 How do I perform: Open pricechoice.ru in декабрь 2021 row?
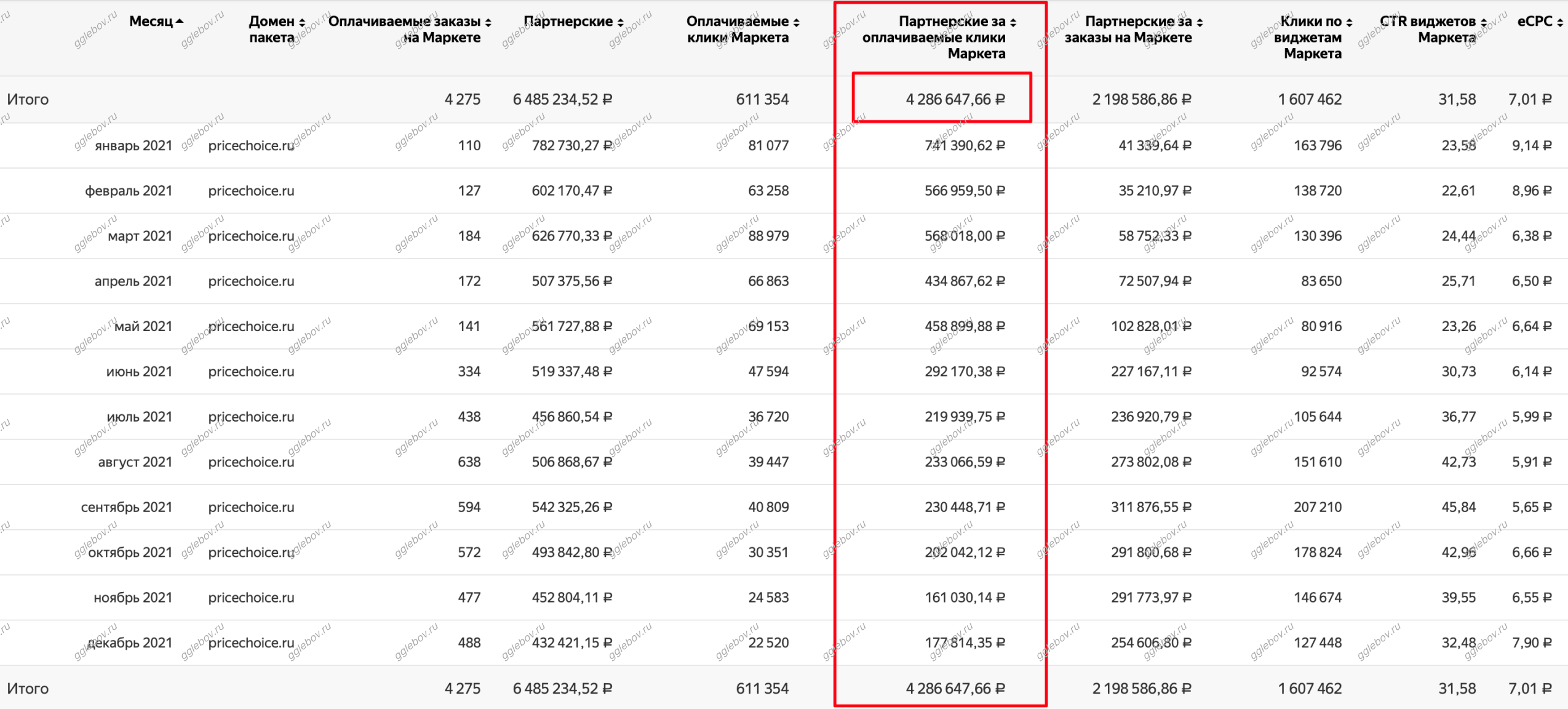pyautogui.click(x=251, y=643)
